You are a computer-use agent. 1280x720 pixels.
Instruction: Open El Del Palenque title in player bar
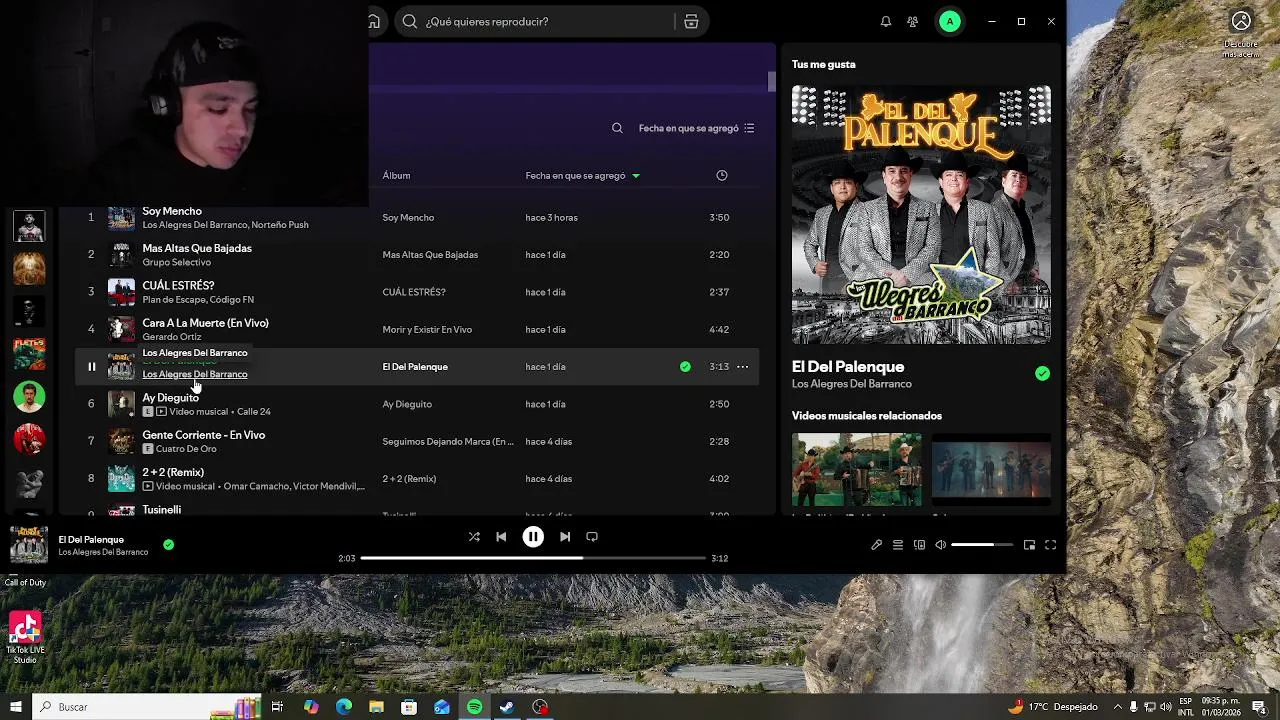(x=91, y=540)
